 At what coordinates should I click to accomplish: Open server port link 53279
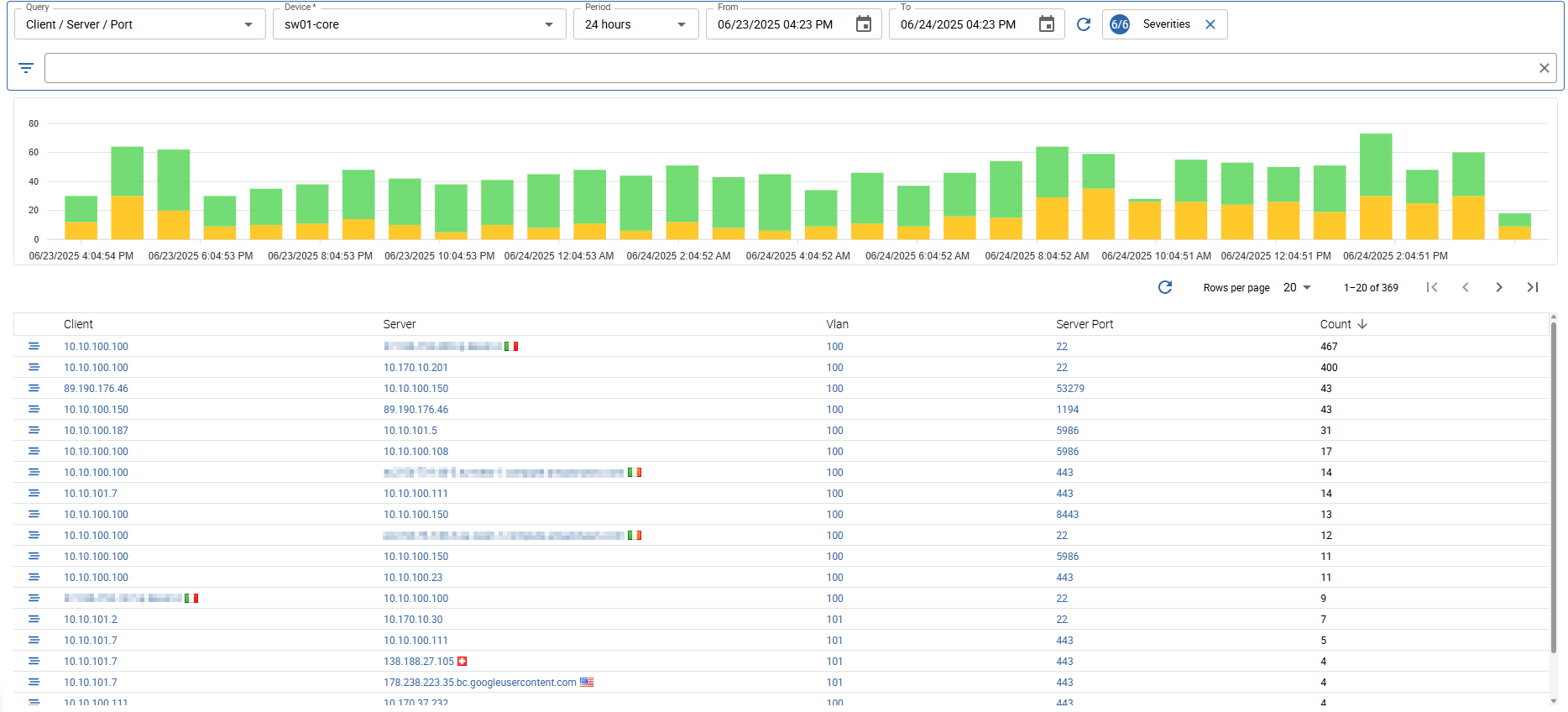1070,388
